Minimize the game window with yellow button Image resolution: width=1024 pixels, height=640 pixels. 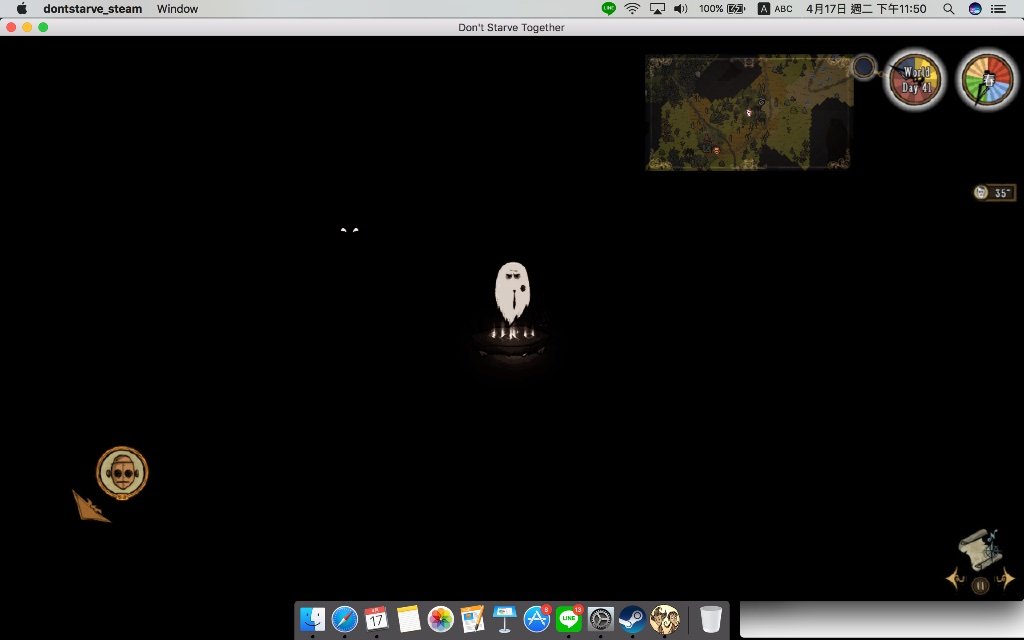27,27
